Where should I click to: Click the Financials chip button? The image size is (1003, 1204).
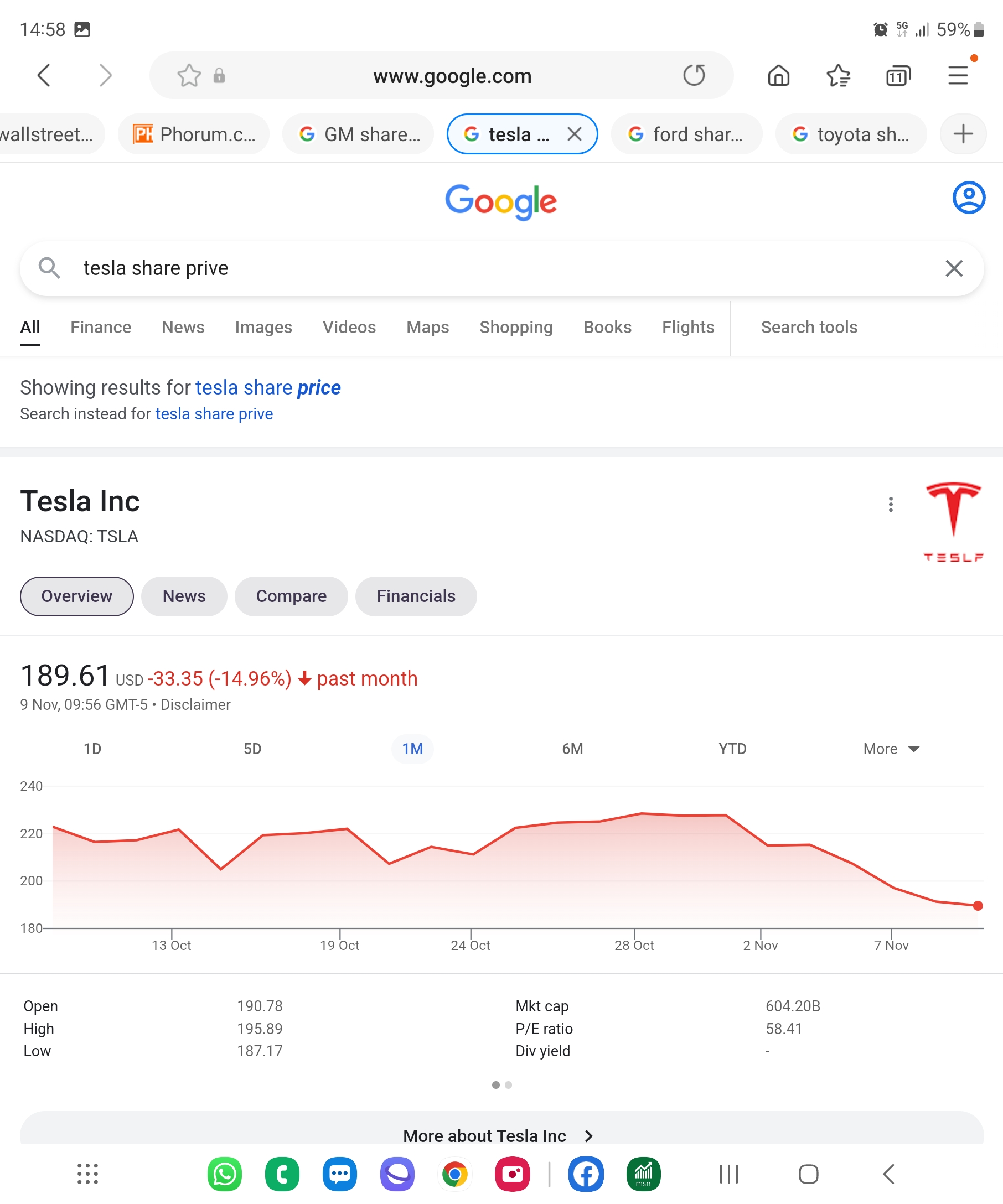[415, 596]
